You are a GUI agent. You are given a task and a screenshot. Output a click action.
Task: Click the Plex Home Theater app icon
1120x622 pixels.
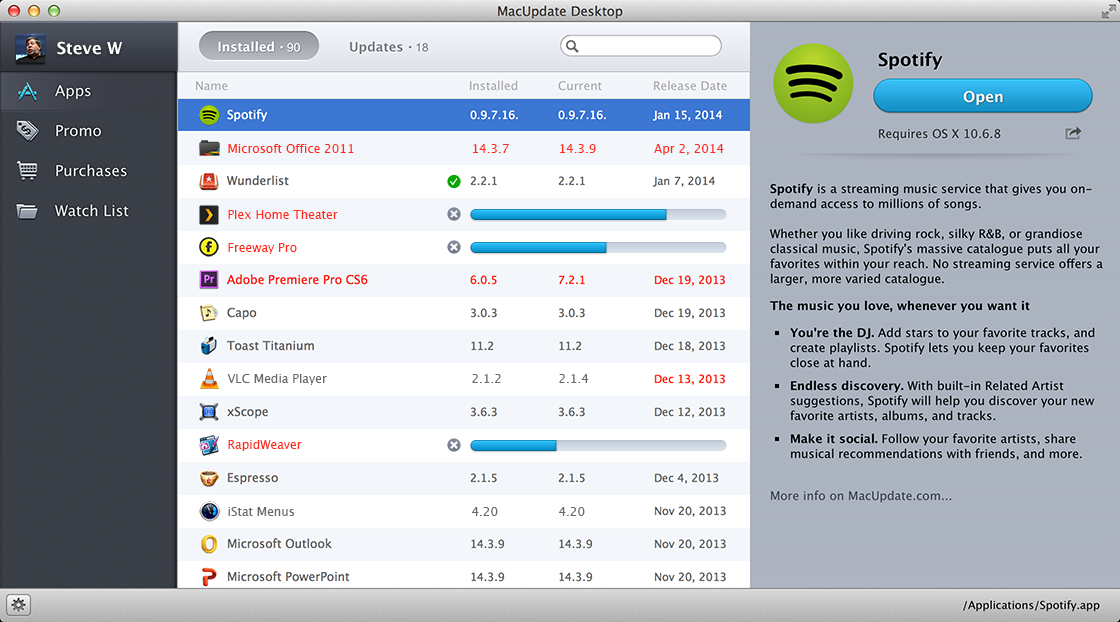tap(209, 214)
